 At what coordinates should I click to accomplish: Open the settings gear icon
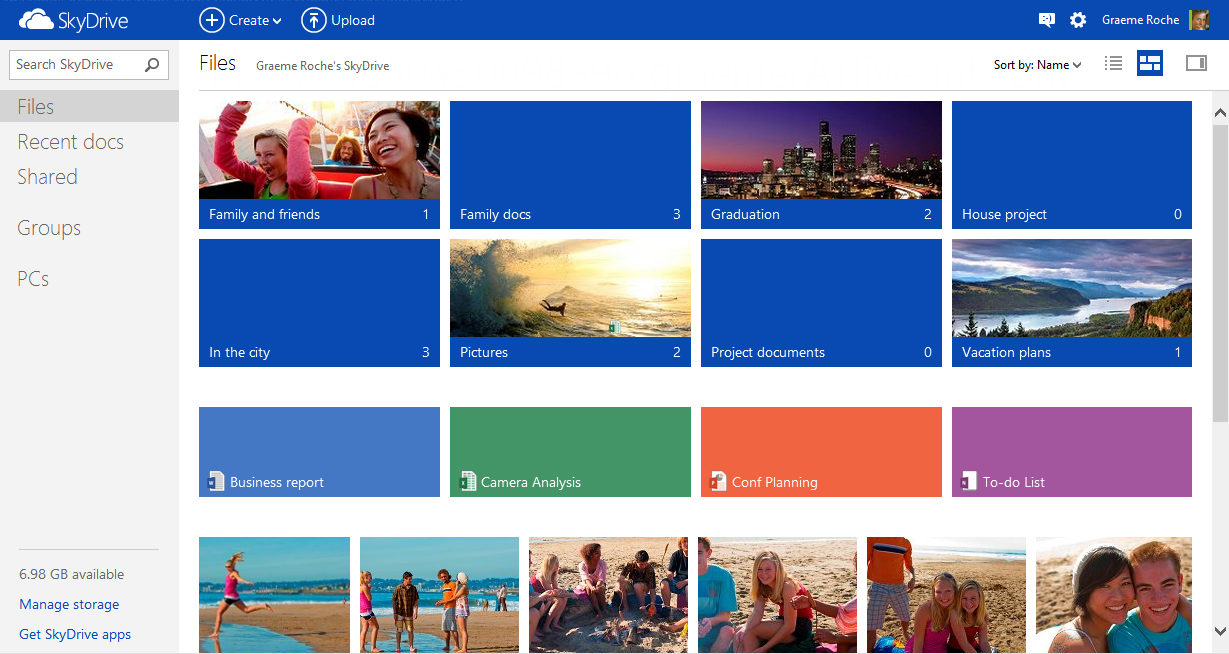click(1078, 20)
